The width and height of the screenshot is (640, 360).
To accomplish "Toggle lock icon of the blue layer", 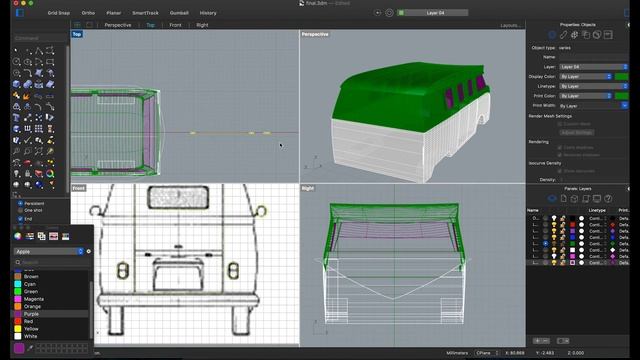I will (x=563, y=237).
